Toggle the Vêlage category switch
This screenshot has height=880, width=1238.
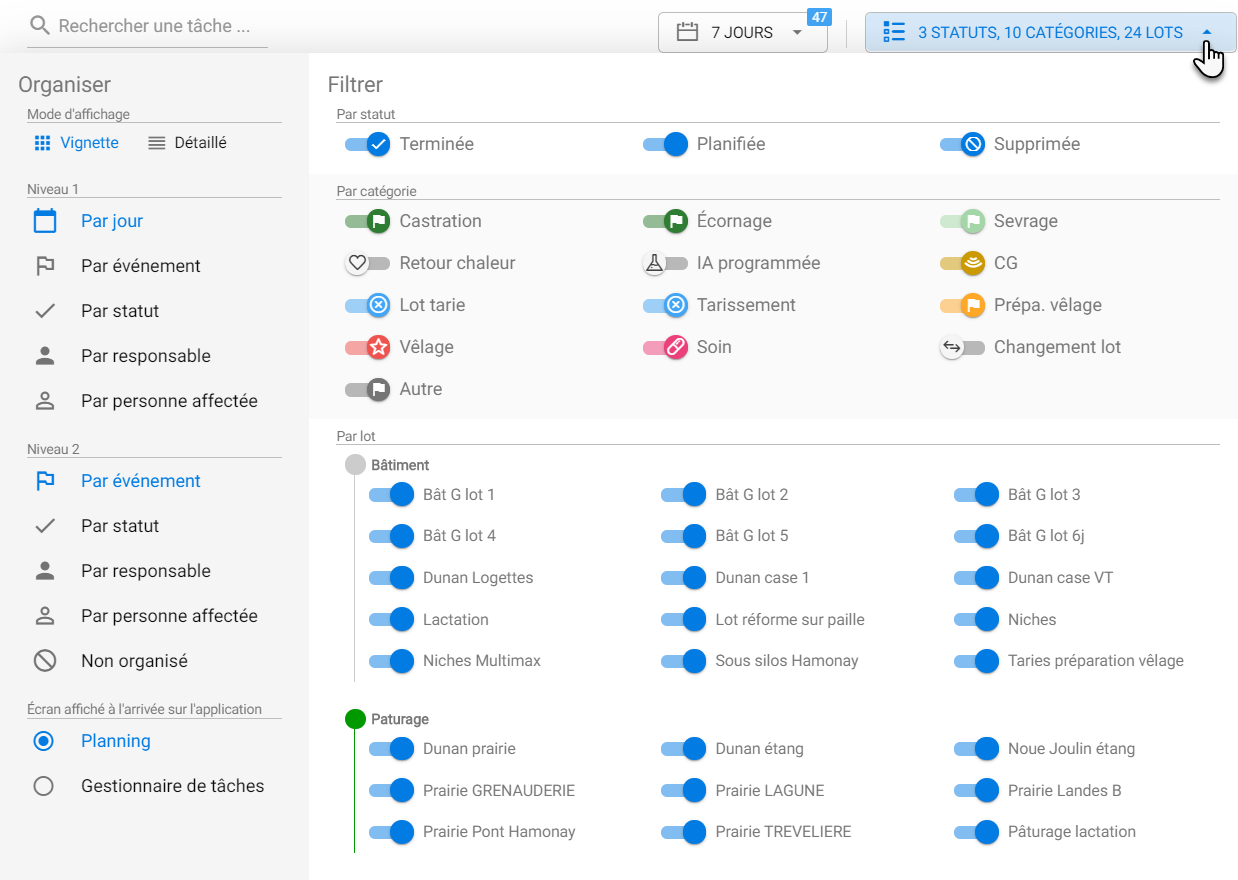pyautogui.click(x=367, y=347)
